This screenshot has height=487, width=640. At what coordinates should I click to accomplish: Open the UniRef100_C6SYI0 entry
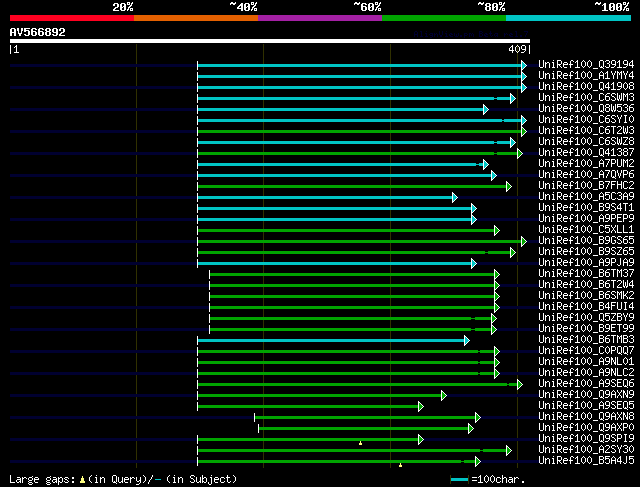(586, 120)
